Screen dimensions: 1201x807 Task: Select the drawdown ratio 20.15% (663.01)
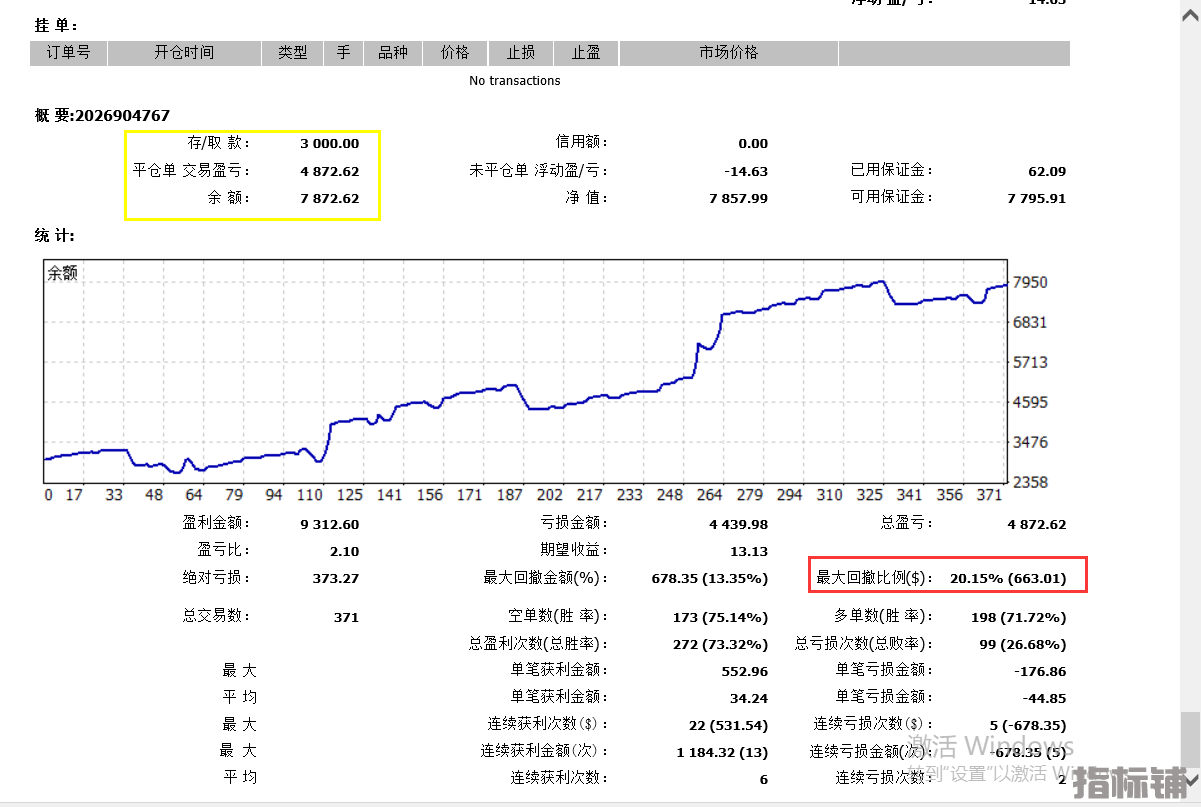click(1008, 578)
